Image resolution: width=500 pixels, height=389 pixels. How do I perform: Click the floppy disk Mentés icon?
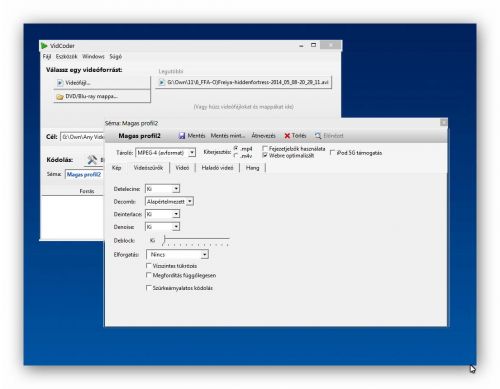(x=182, y=136)
